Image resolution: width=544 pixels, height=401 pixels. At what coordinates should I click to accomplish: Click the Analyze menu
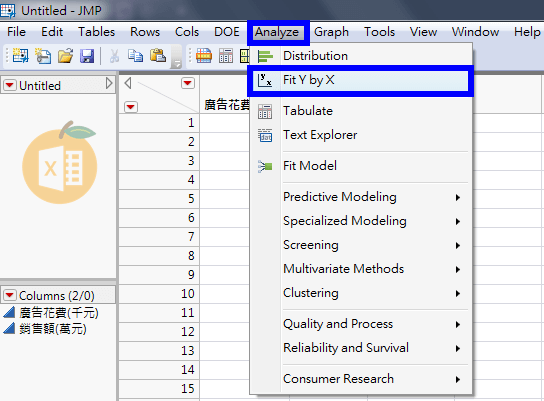pyautogui.click(x=277, y=32)
